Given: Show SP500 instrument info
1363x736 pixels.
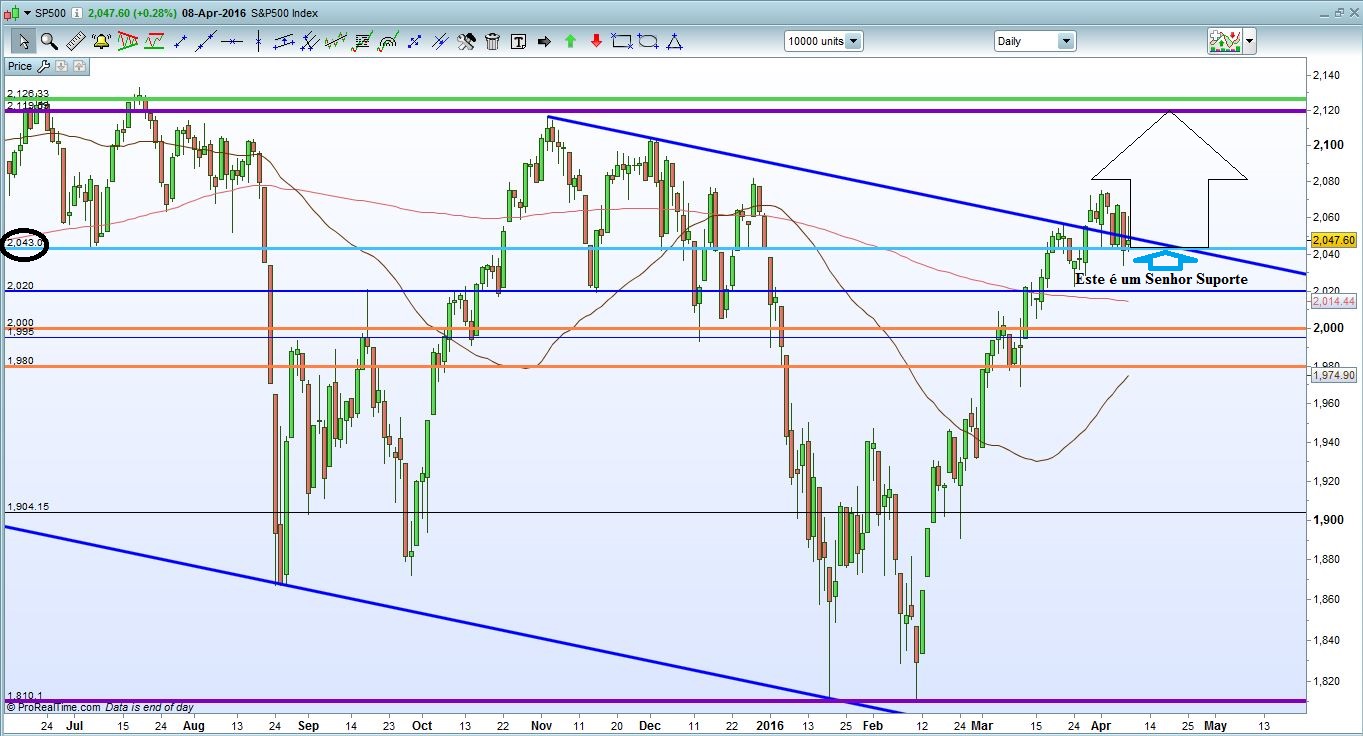Looking at the screenshot, I should tap(77, 13).
